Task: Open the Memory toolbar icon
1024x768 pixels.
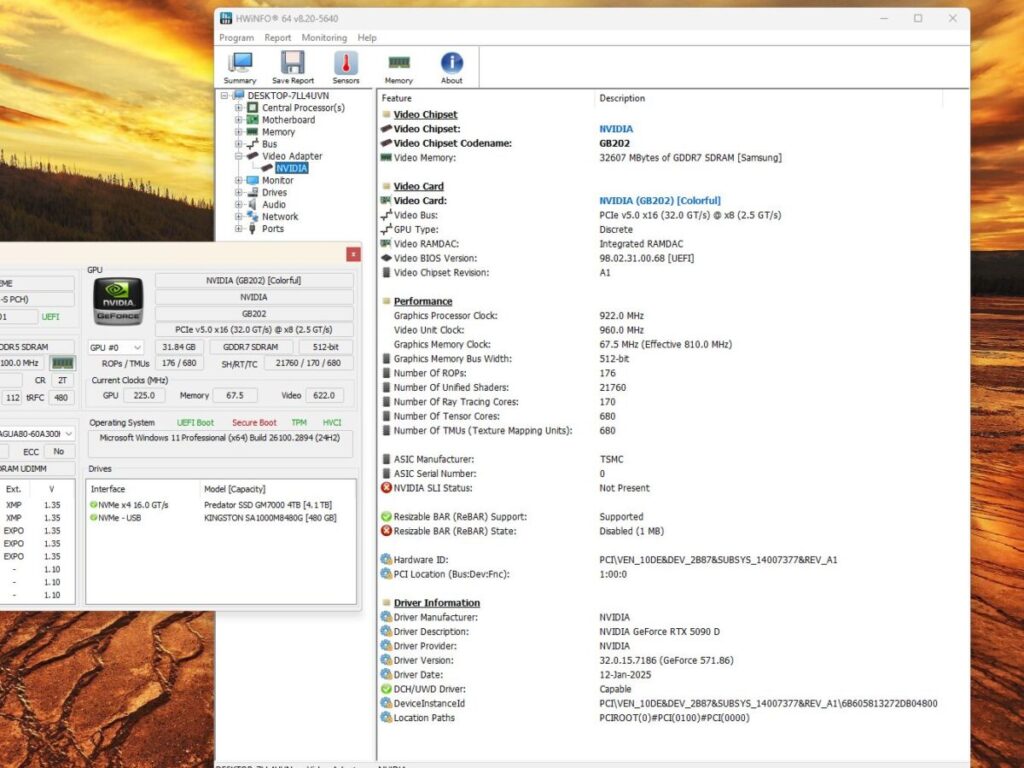Action: coord(398,68)
